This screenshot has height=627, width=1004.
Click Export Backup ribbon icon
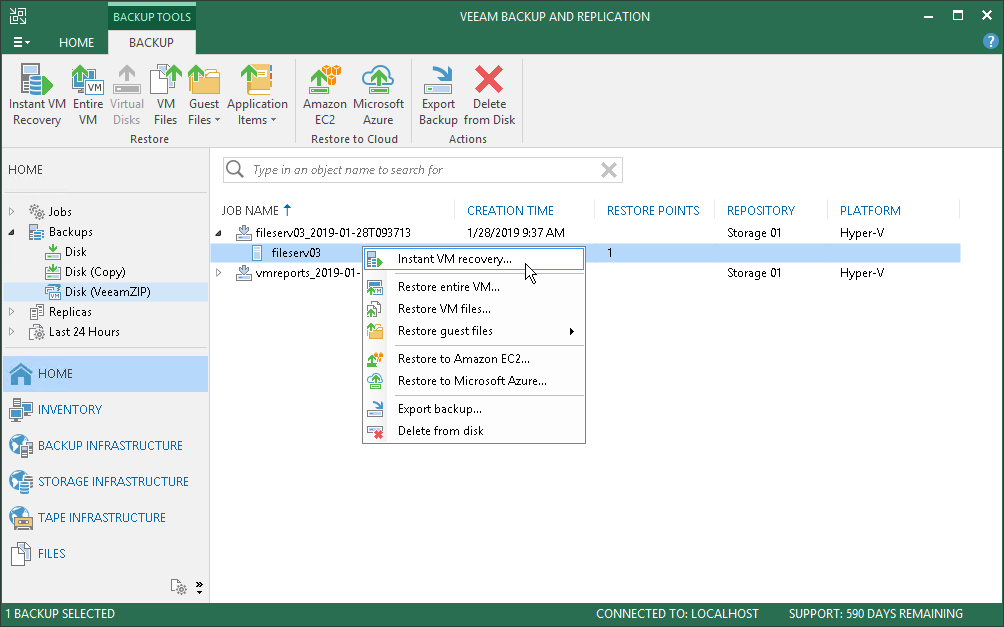click(x=438, y=95)
